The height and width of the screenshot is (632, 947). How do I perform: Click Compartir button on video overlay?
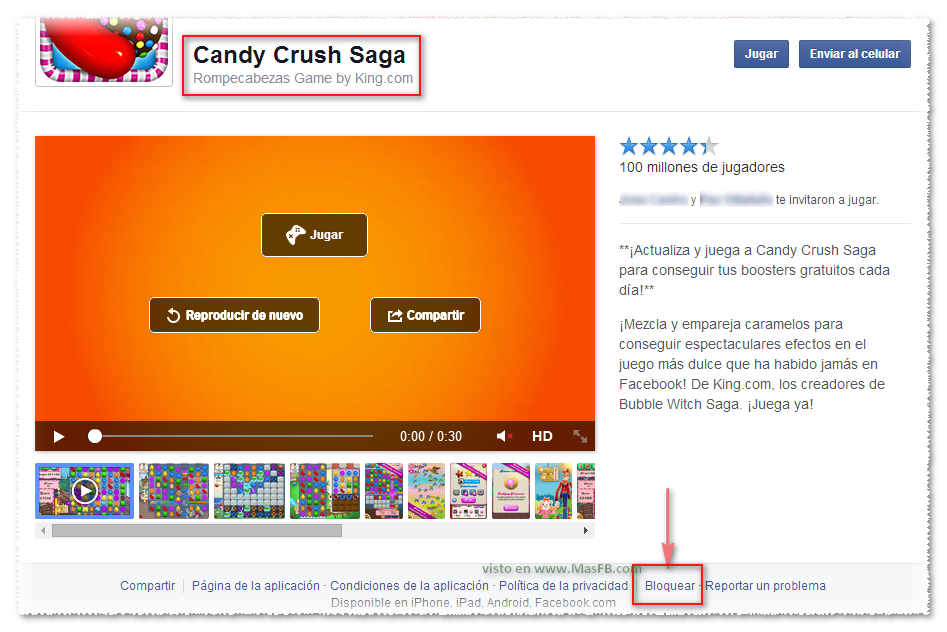pyautogui.click(x=425, y=315)
